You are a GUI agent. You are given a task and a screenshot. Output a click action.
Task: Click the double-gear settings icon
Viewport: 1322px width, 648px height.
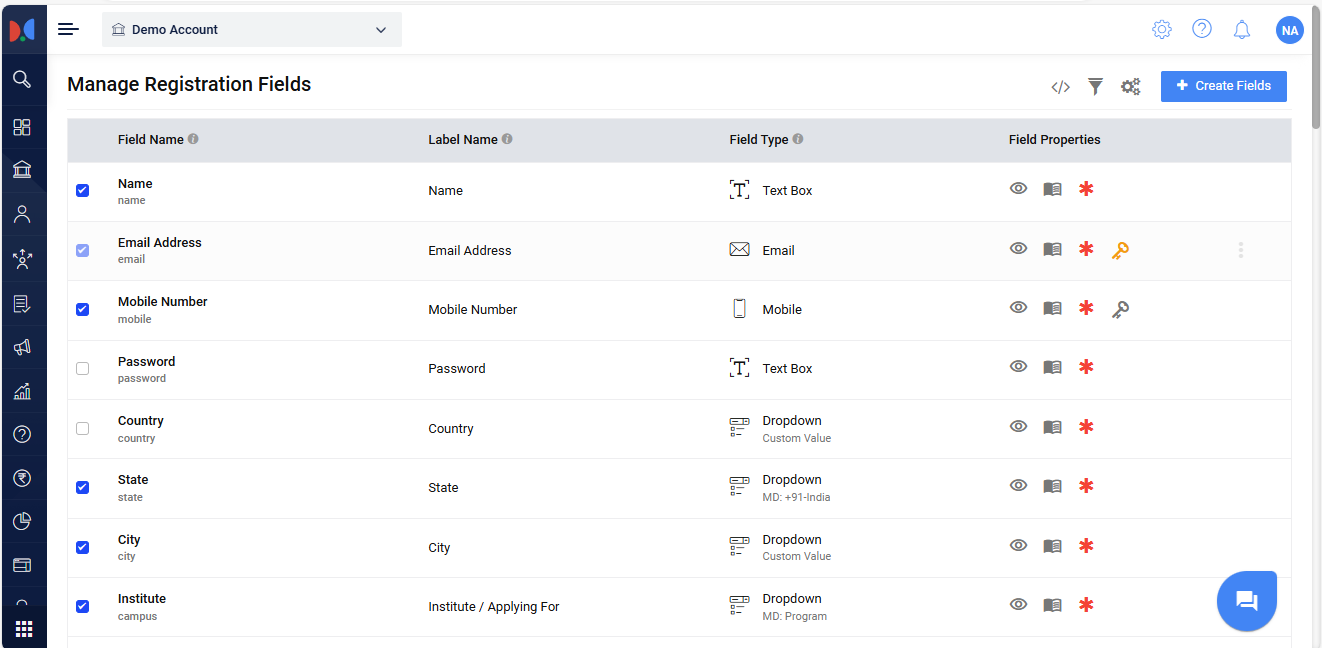tap(1130, 87)
